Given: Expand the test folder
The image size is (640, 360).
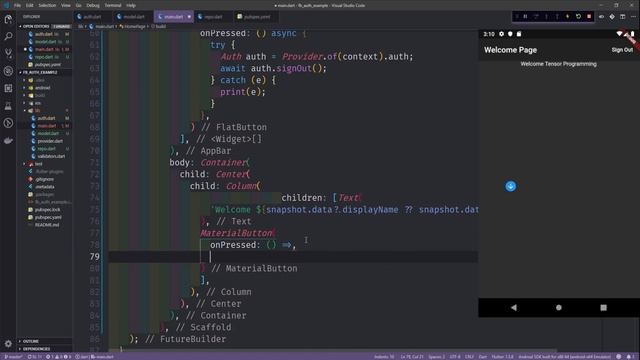Looking at the screenshot, I should pyautogui.click(x=38, y=164).
